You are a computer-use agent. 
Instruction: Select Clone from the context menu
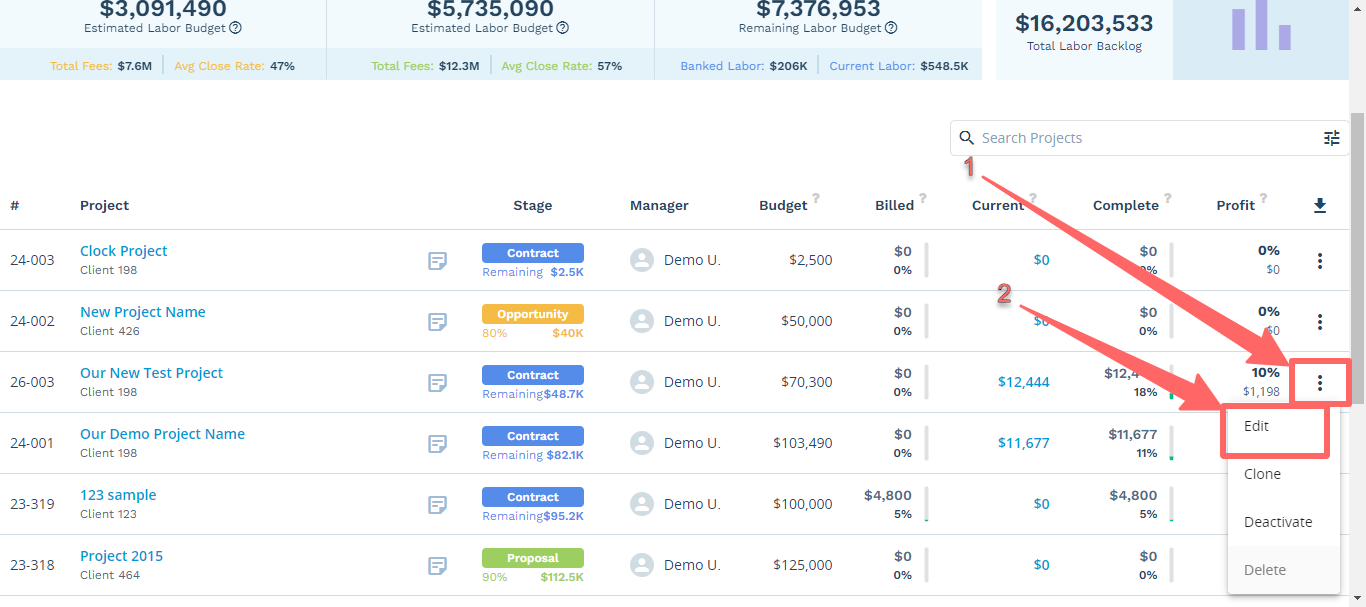pyautogui.click(x=1284, y=474)
